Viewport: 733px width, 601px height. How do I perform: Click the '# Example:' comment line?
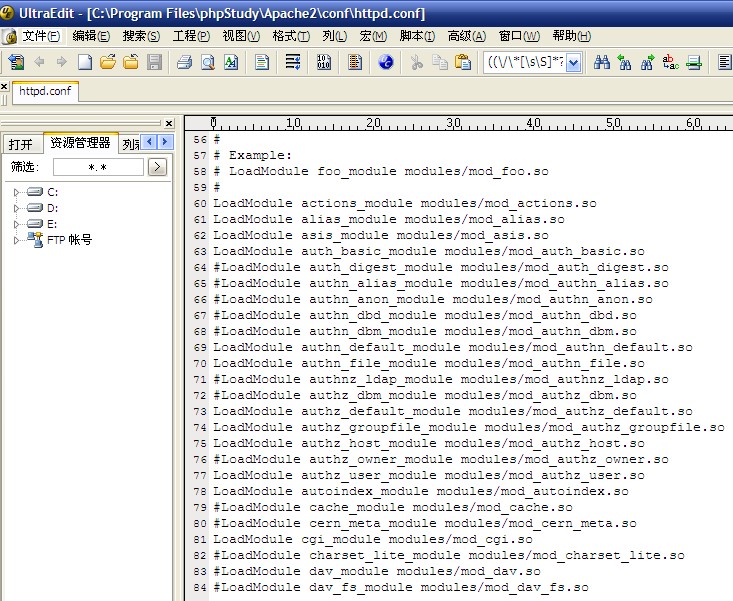252,155
